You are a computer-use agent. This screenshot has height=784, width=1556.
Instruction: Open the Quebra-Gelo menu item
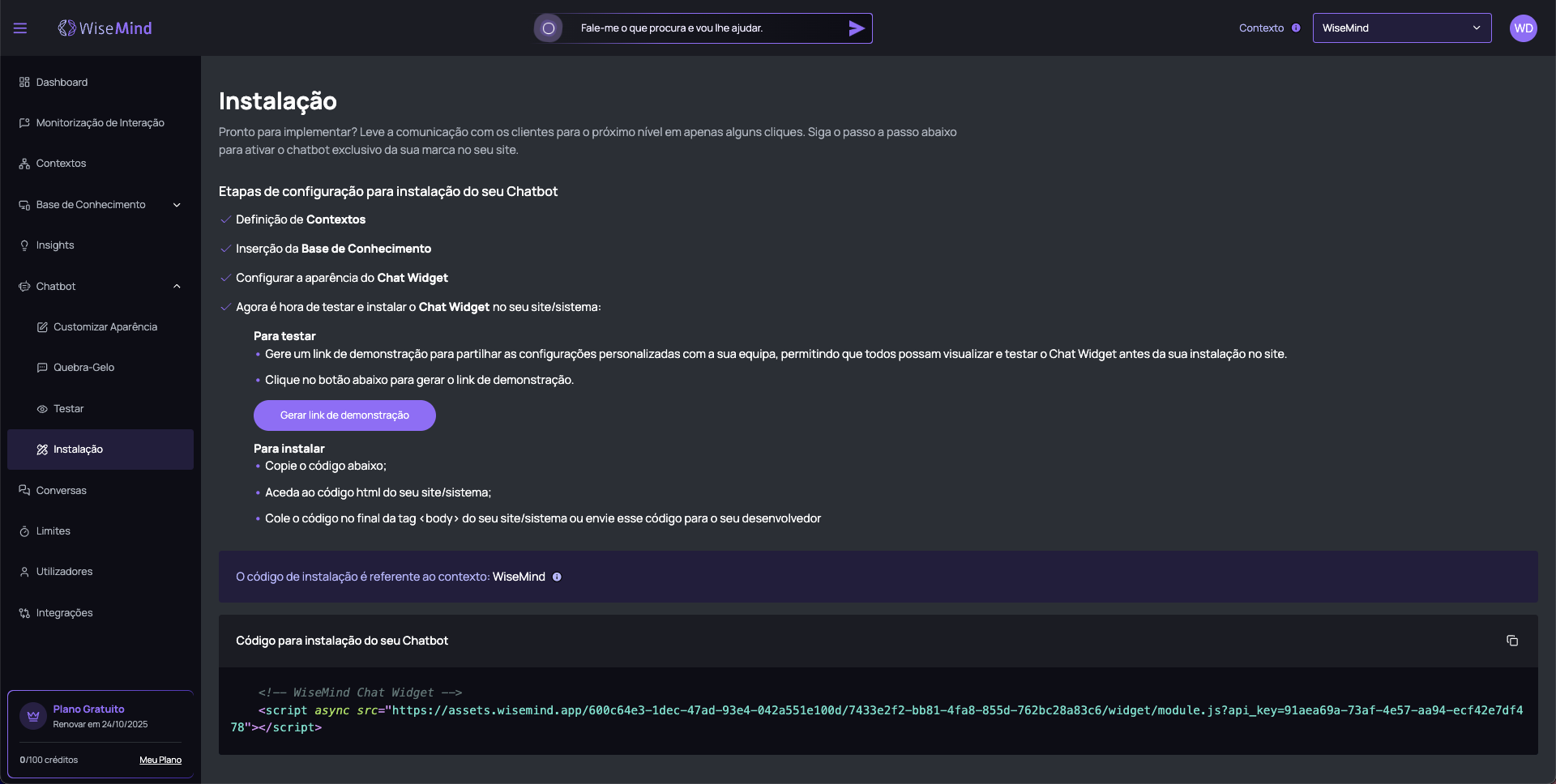pos(83,368)
